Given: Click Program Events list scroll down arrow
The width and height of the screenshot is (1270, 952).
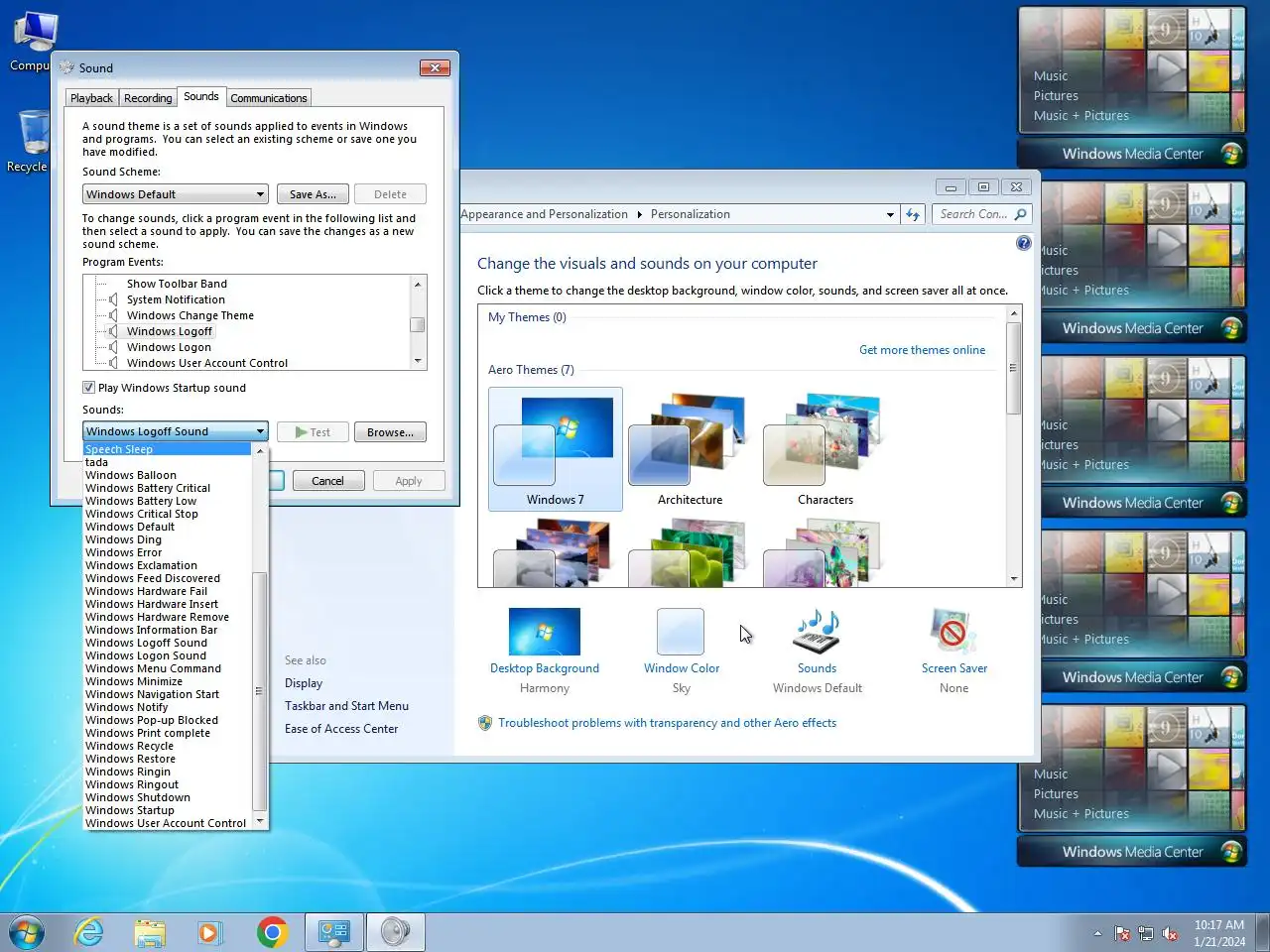Looking at the screenshot, I should (418, 361).
